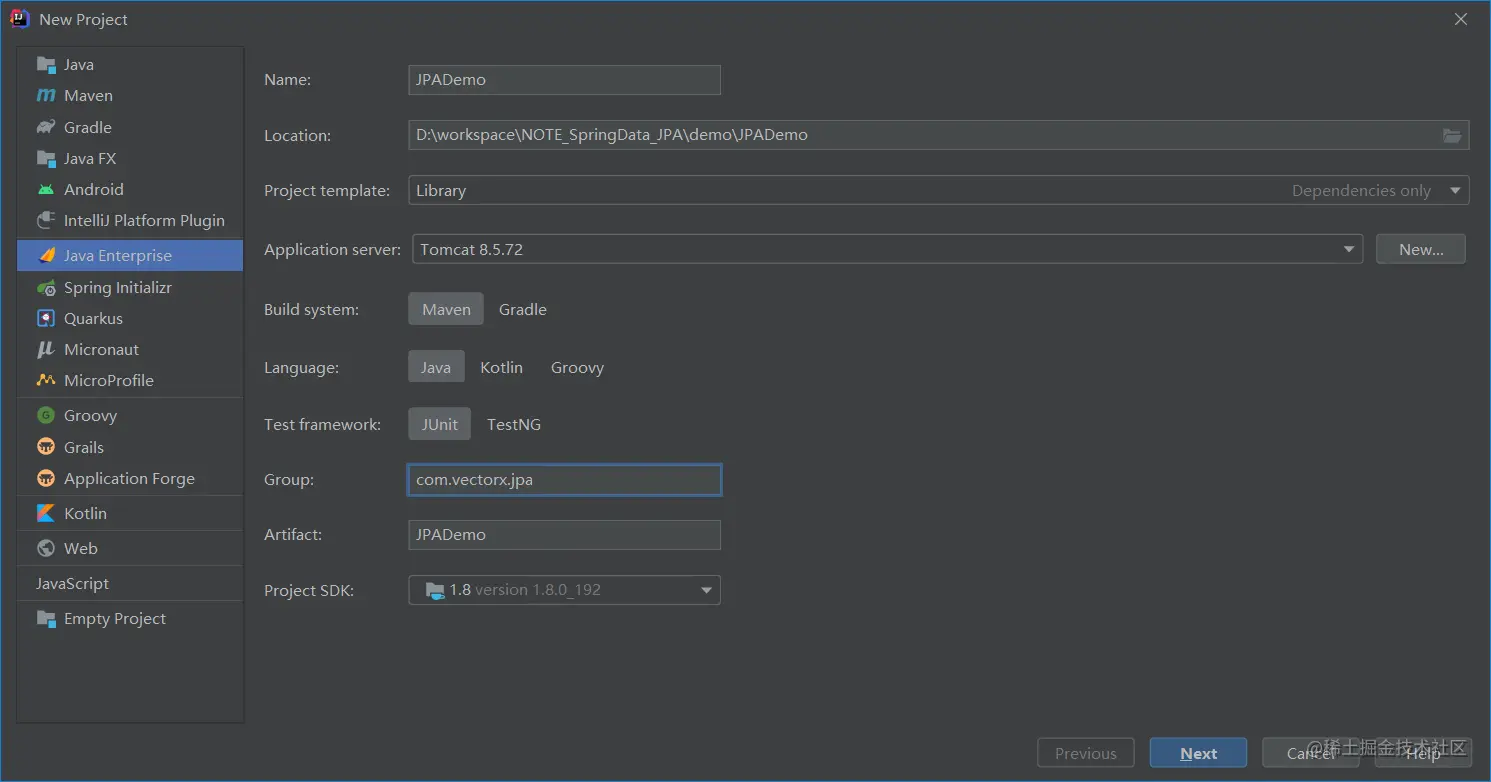Screen dimensions: 1491x782
Task: Click the Location path field
Action: [938, 135]
